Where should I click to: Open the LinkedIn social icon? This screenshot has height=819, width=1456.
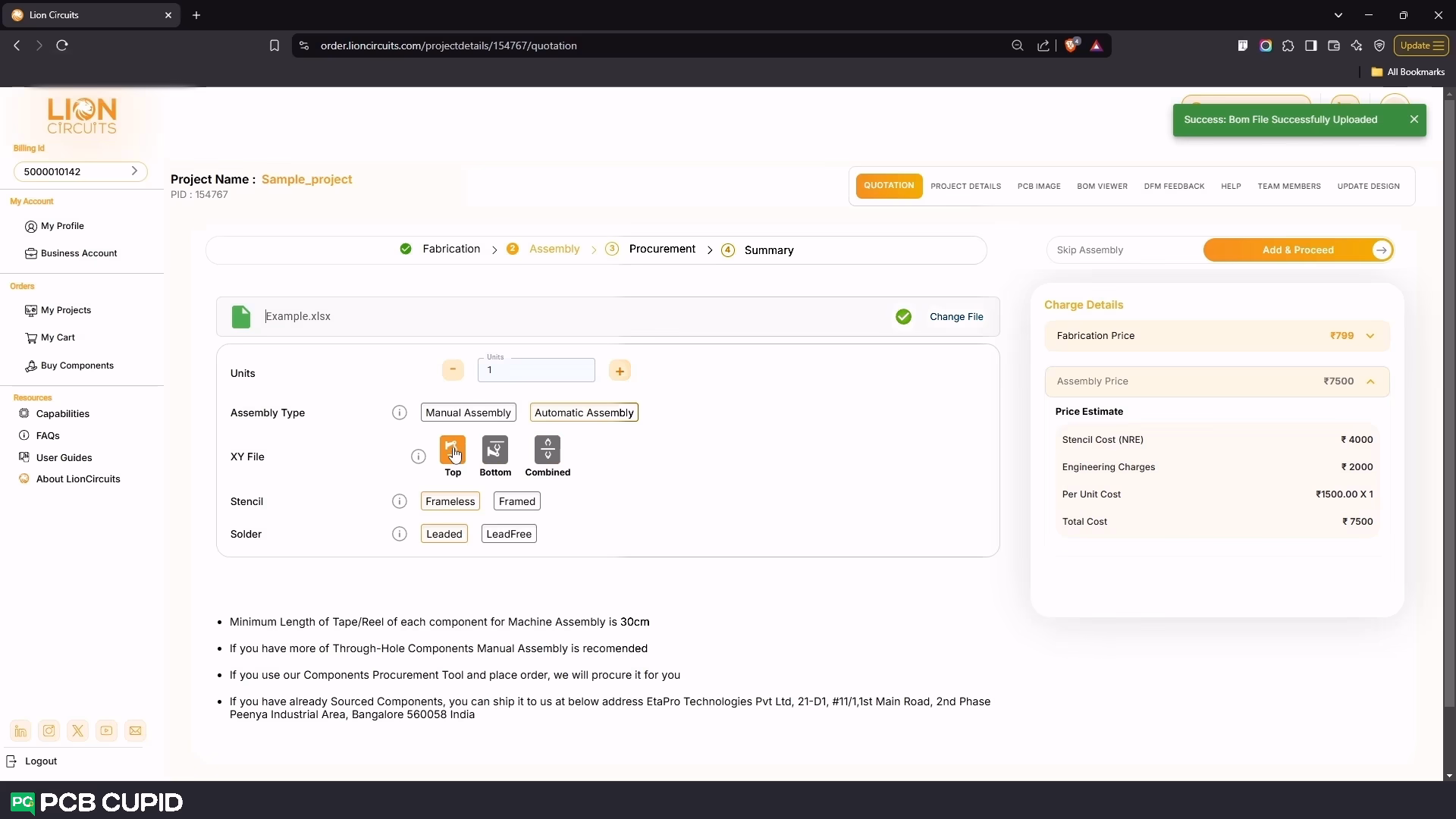[x=20, y=731]
